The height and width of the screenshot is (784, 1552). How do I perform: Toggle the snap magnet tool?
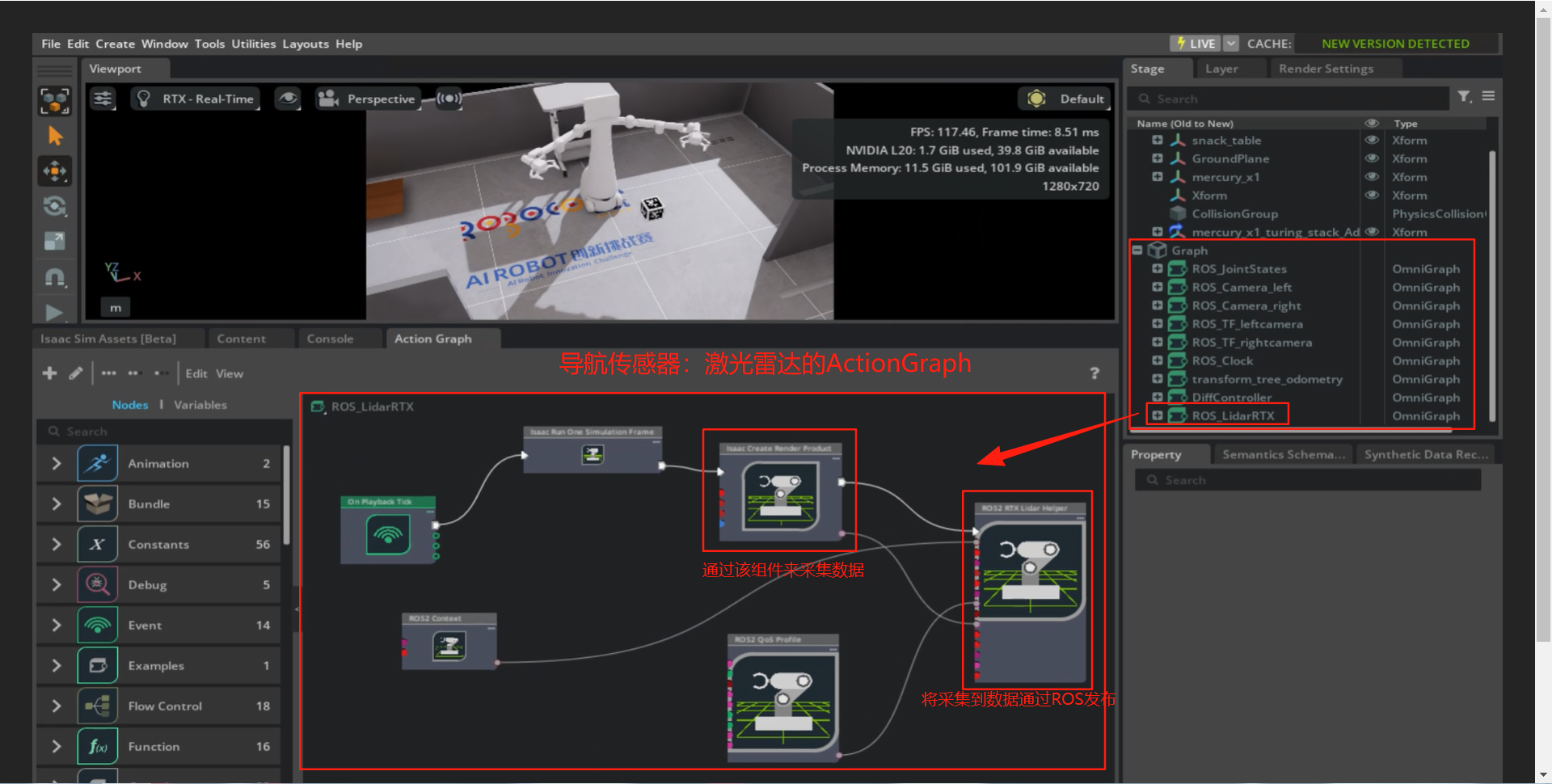click(x=55, y=277)
